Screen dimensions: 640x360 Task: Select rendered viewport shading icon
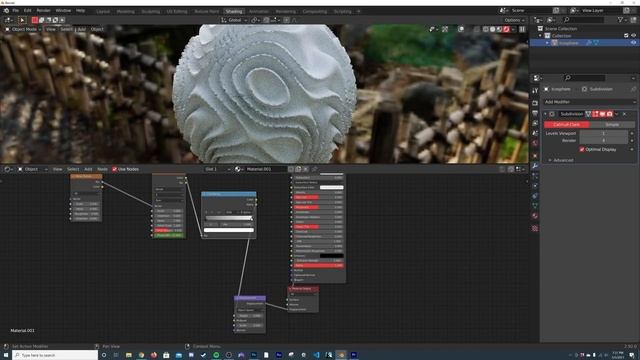507,29
